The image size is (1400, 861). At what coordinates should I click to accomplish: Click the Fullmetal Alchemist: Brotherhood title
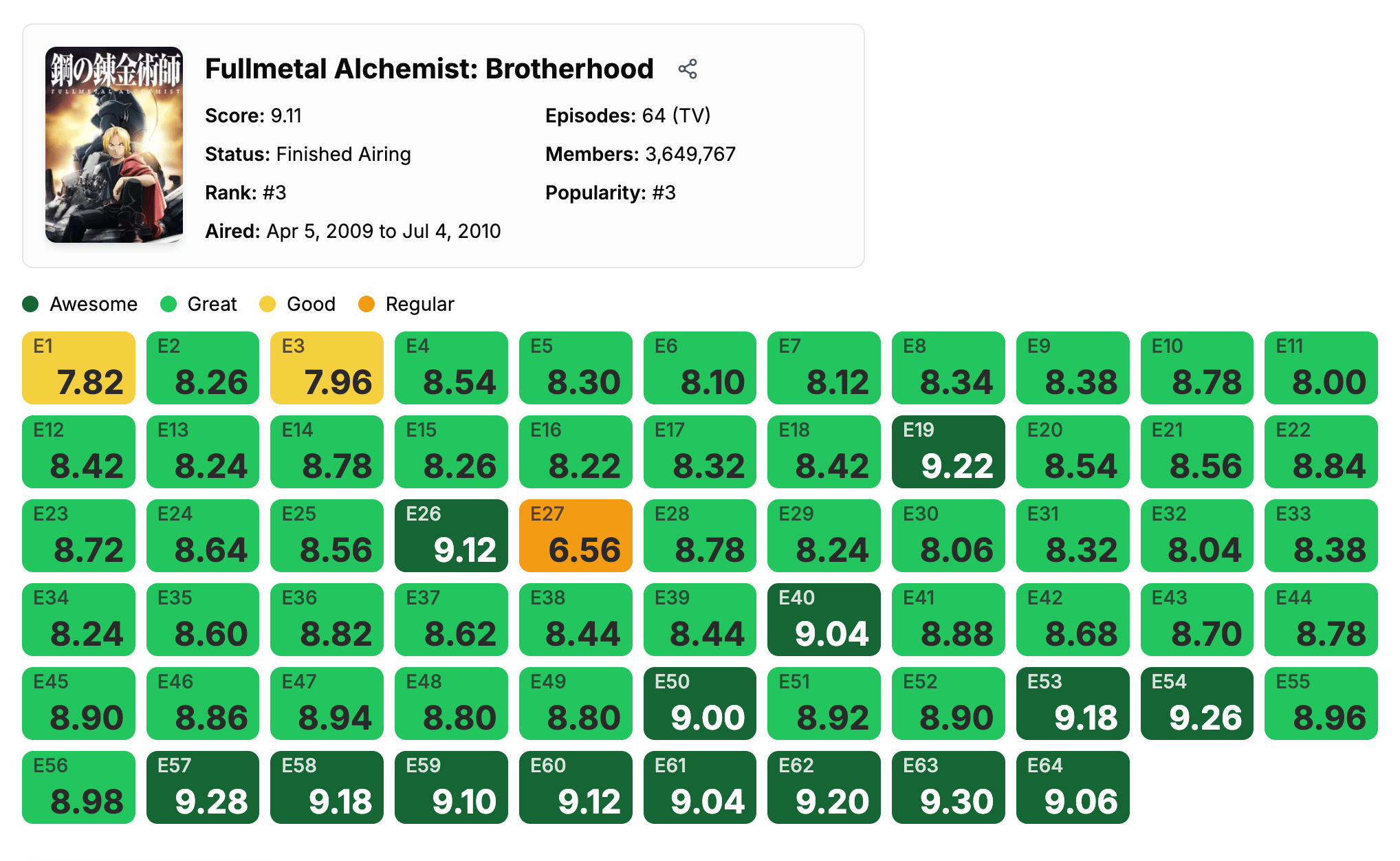click(429, 69)
